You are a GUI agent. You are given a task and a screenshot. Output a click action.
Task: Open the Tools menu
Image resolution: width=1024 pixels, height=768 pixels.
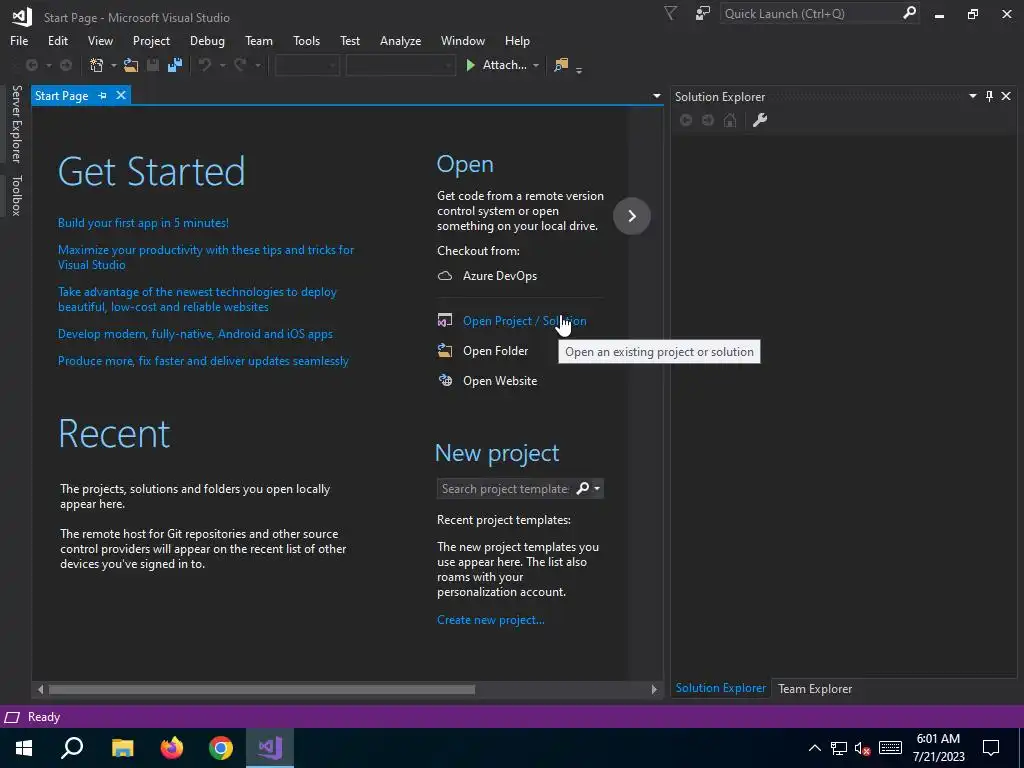pyautogui.click(x=306, y=40)
